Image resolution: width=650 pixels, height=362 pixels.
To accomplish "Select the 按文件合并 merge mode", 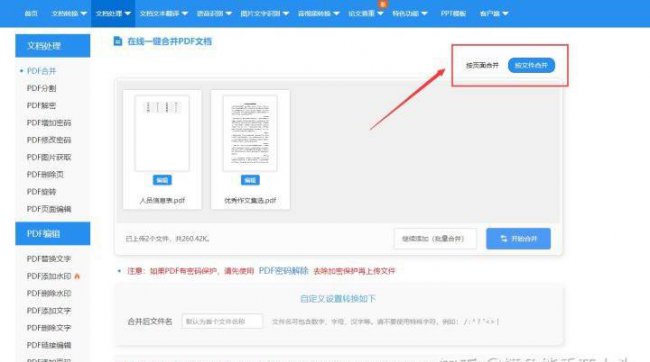I will click(531, 66).
